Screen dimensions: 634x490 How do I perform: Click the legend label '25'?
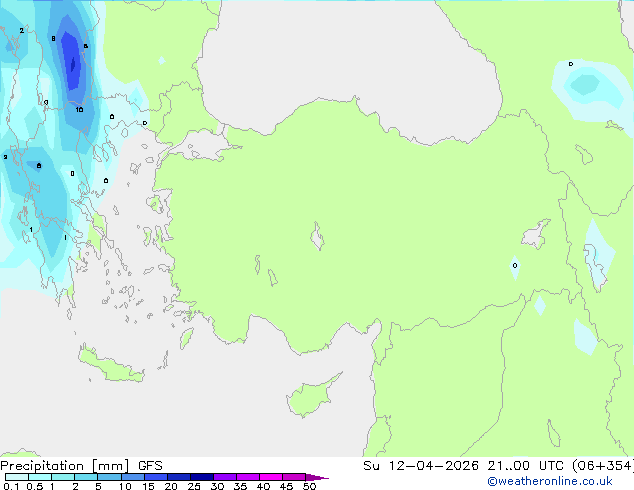(194, 486)
